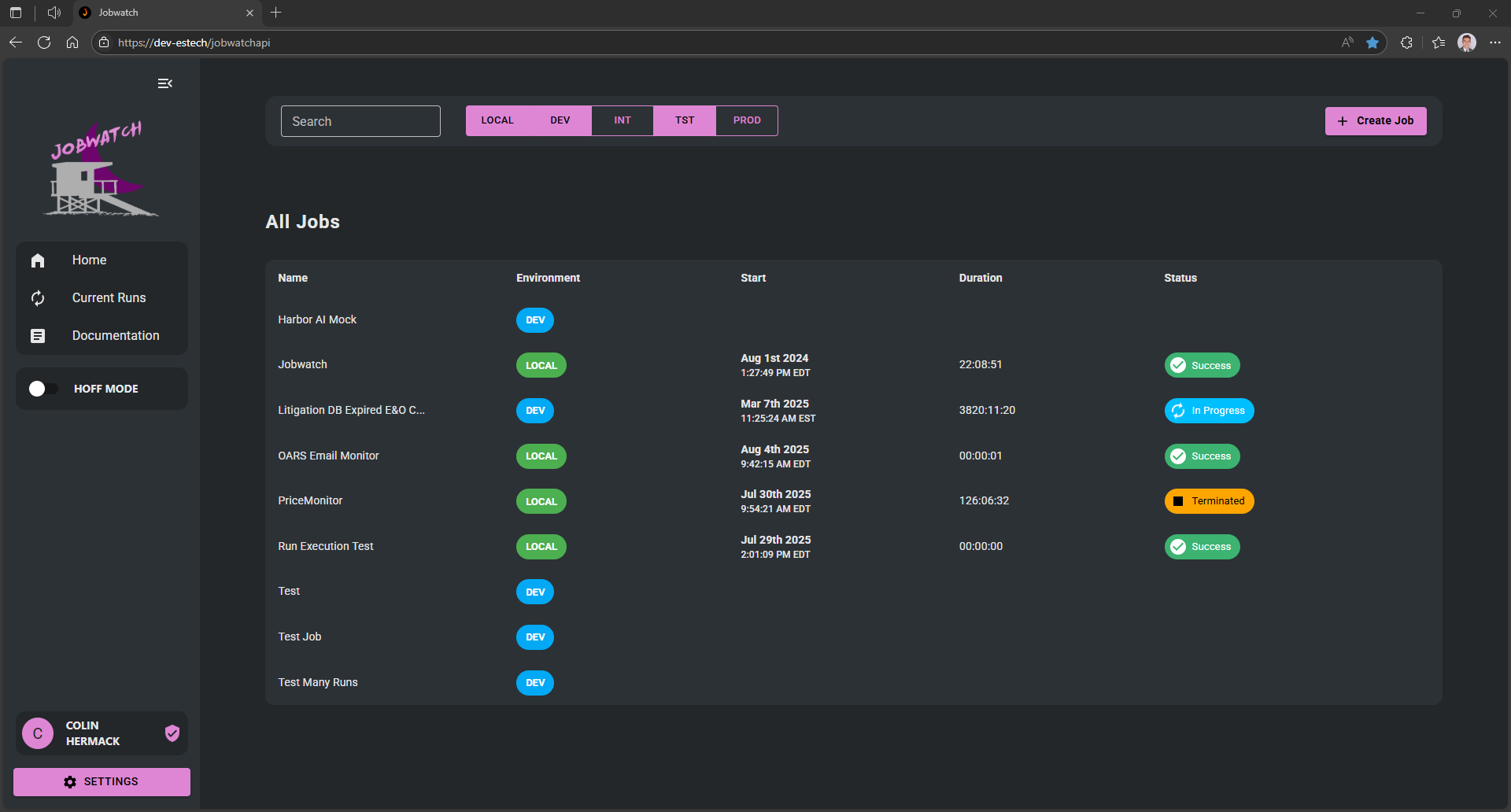Click the browser refresh icon
Image resolution: width=1511 pixels, height=812 pixels.
pos(44,42)
